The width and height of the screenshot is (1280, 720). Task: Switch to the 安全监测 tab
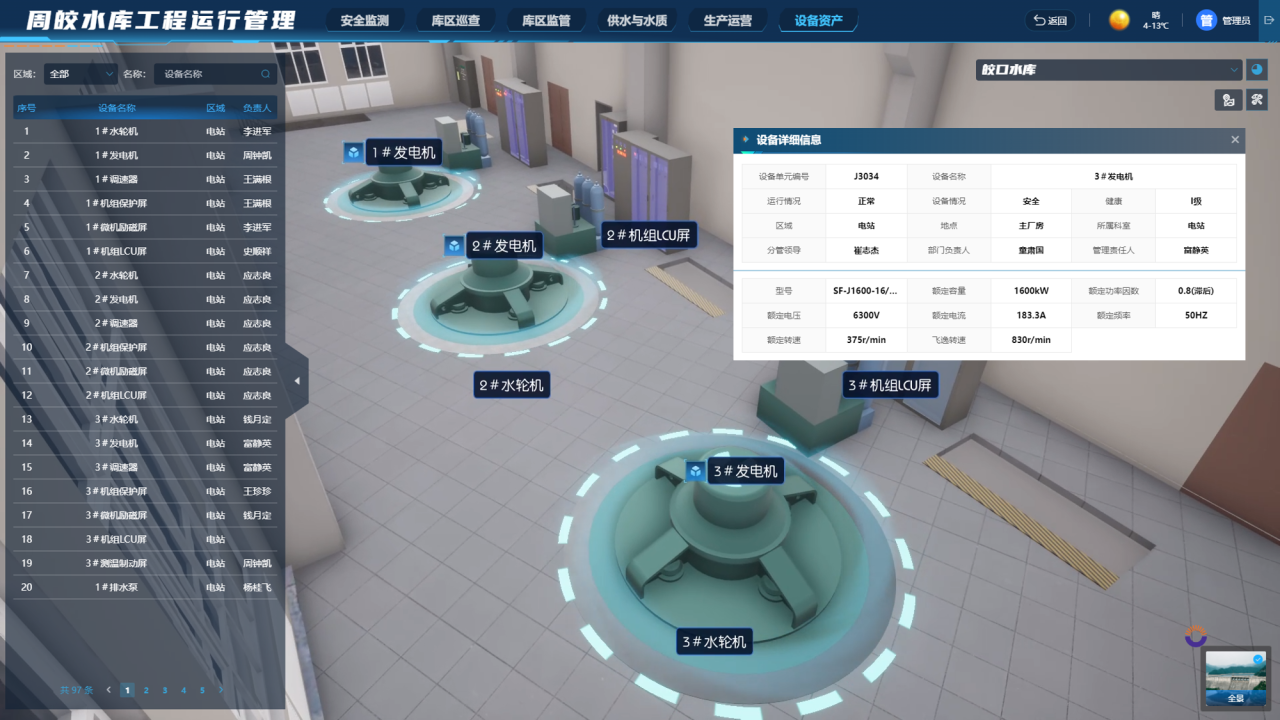point(365,20)
